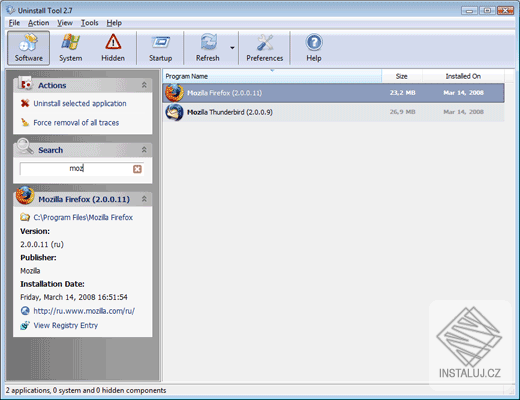Click into the search input field
The height and width of the screenshot is (400, 520).
(x=76, y=169)
